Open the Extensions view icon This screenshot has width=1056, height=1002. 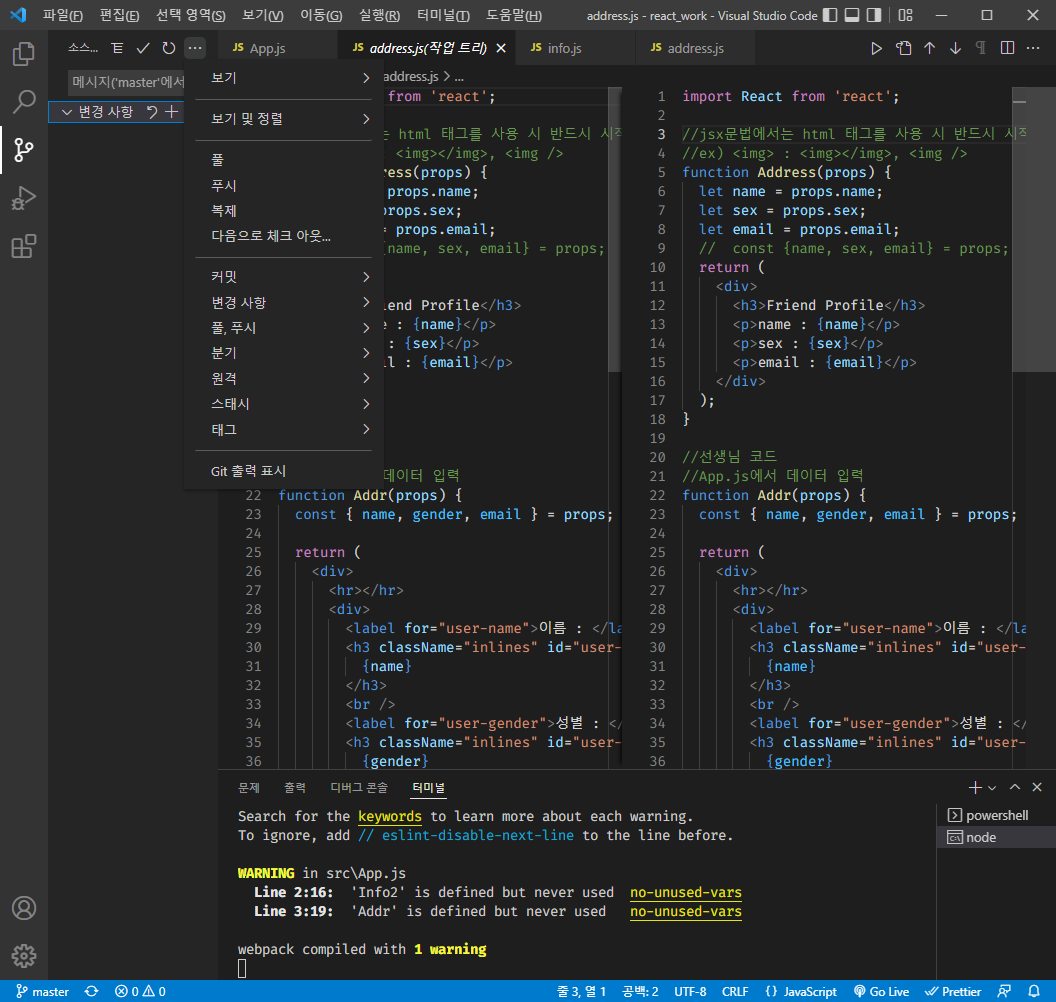[x=24, y=246]
